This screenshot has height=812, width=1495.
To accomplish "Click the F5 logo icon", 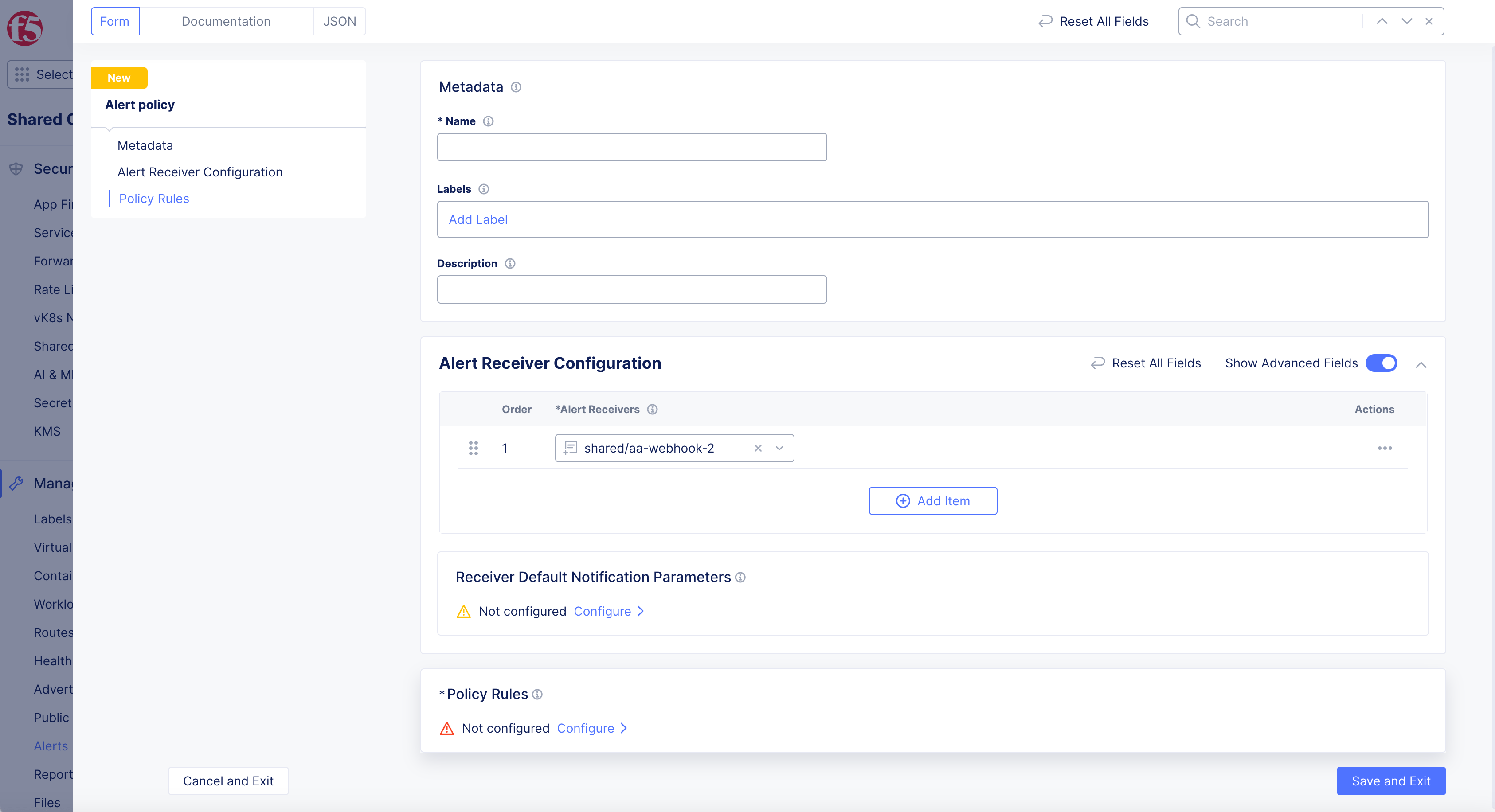I will (25, 27).
